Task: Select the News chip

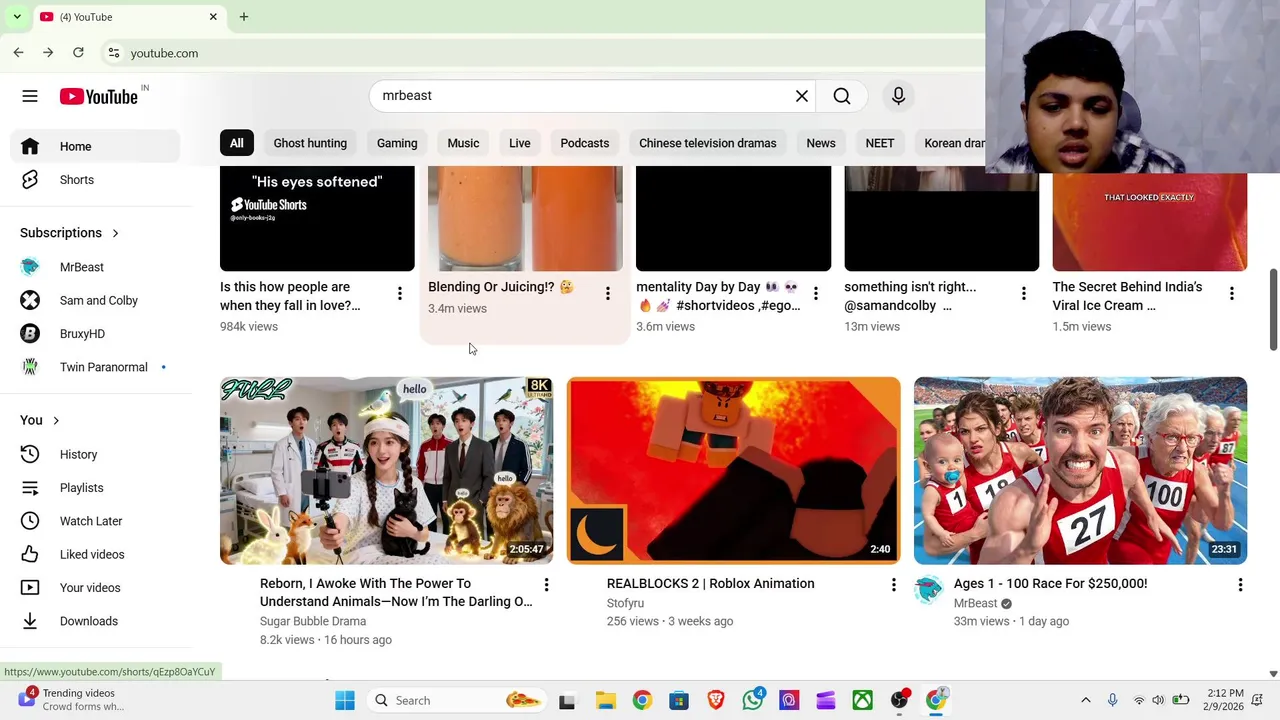Action: click(821, 143)
